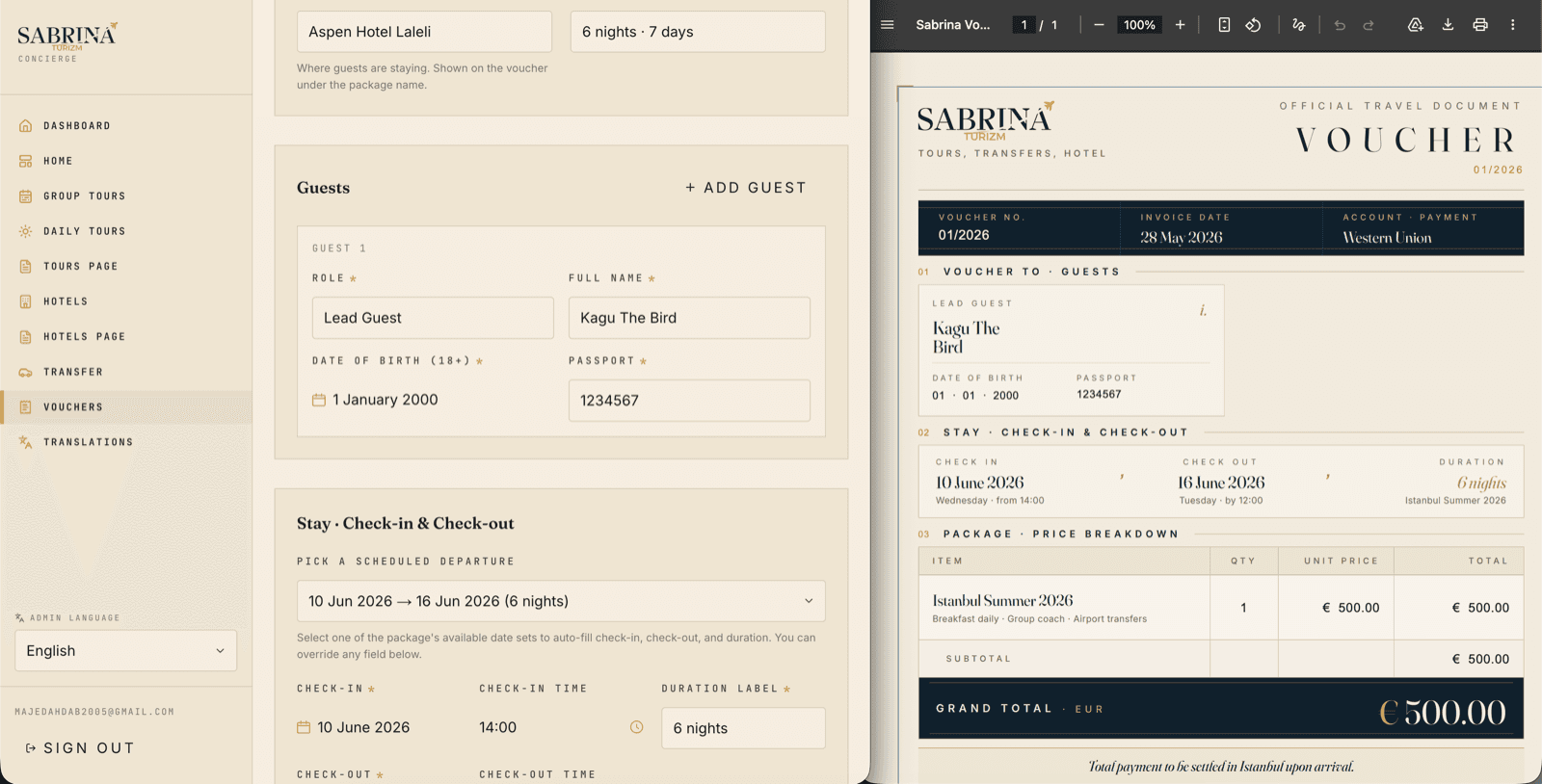Click the Dashboard house icon

tap(26, 126)
